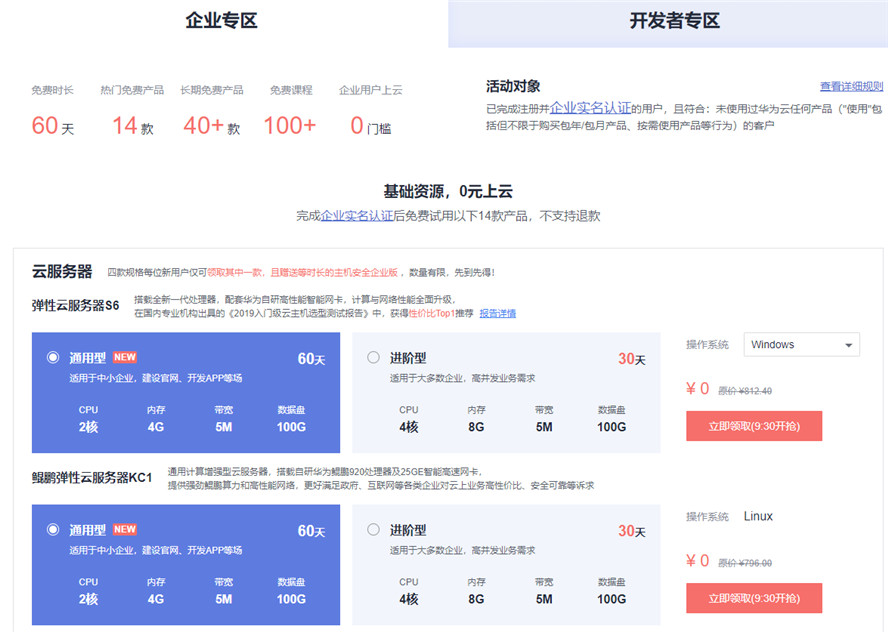Click the 查看详细规则 link
Screen dimensions: 888x632
click(x=849, y=85)
